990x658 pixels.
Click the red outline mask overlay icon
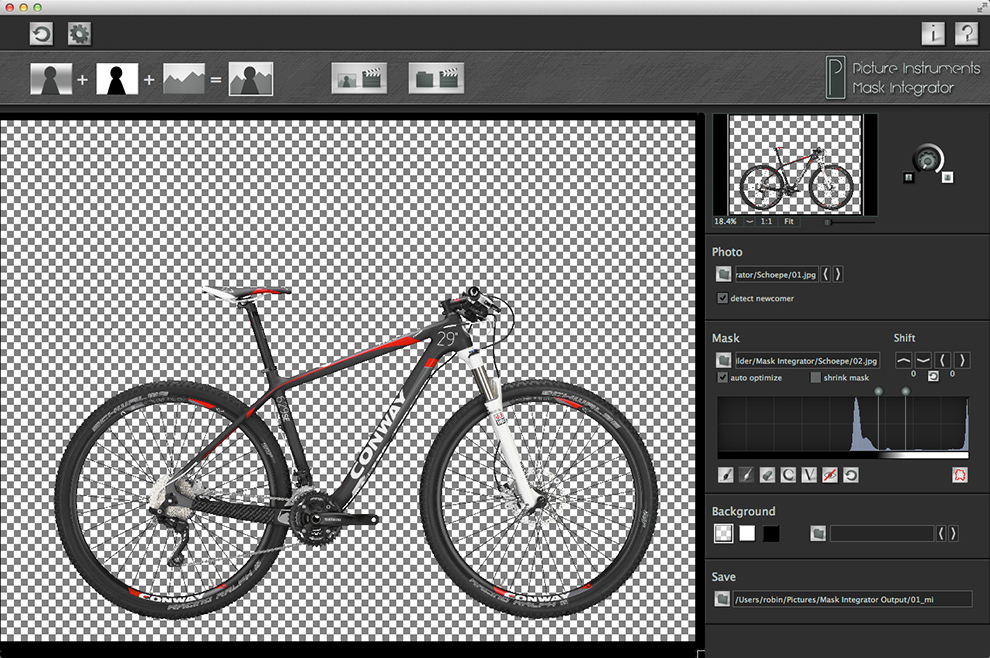960,475
